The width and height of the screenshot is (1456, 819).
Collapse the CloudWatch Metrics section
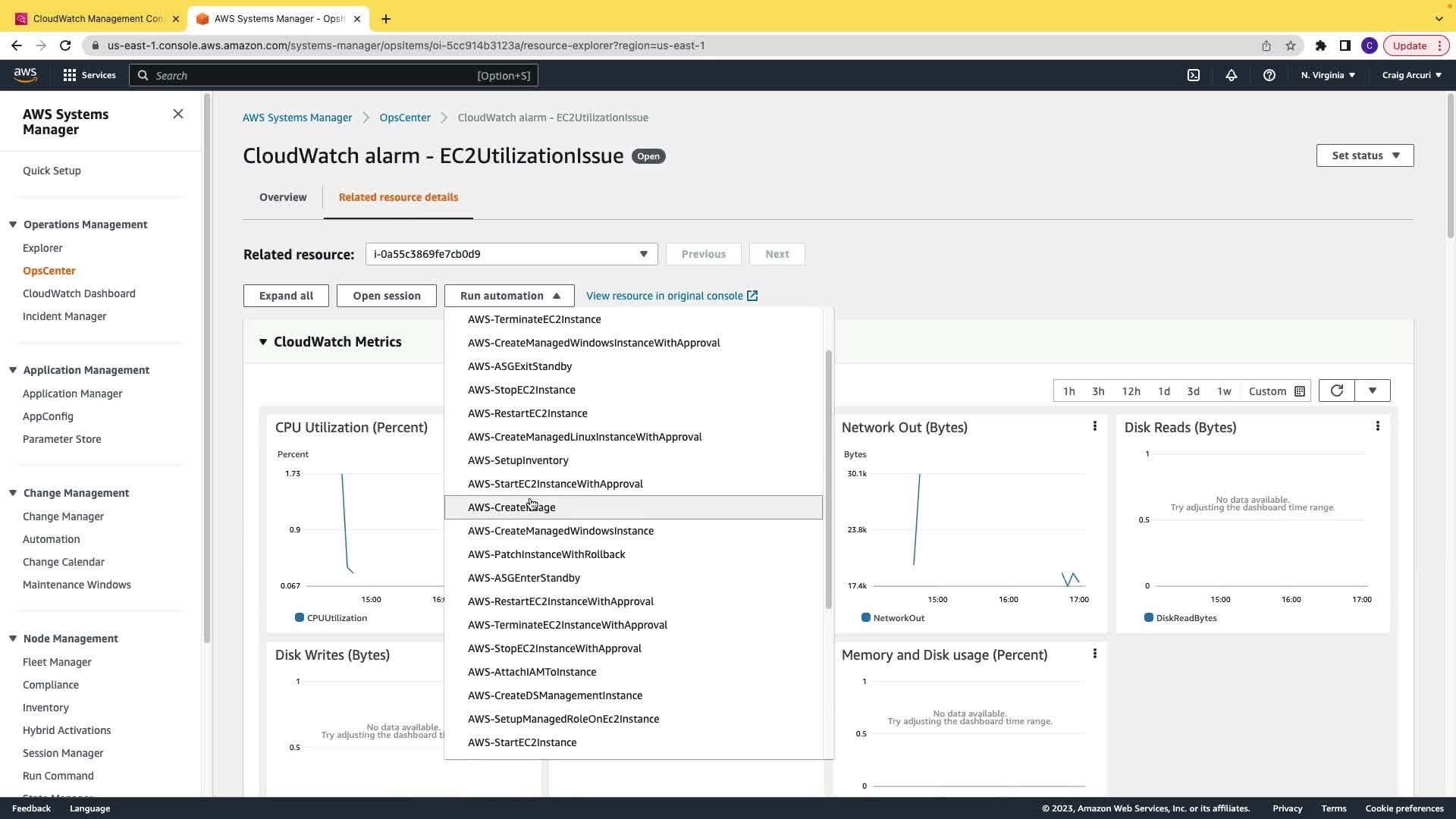click(263, 342)
